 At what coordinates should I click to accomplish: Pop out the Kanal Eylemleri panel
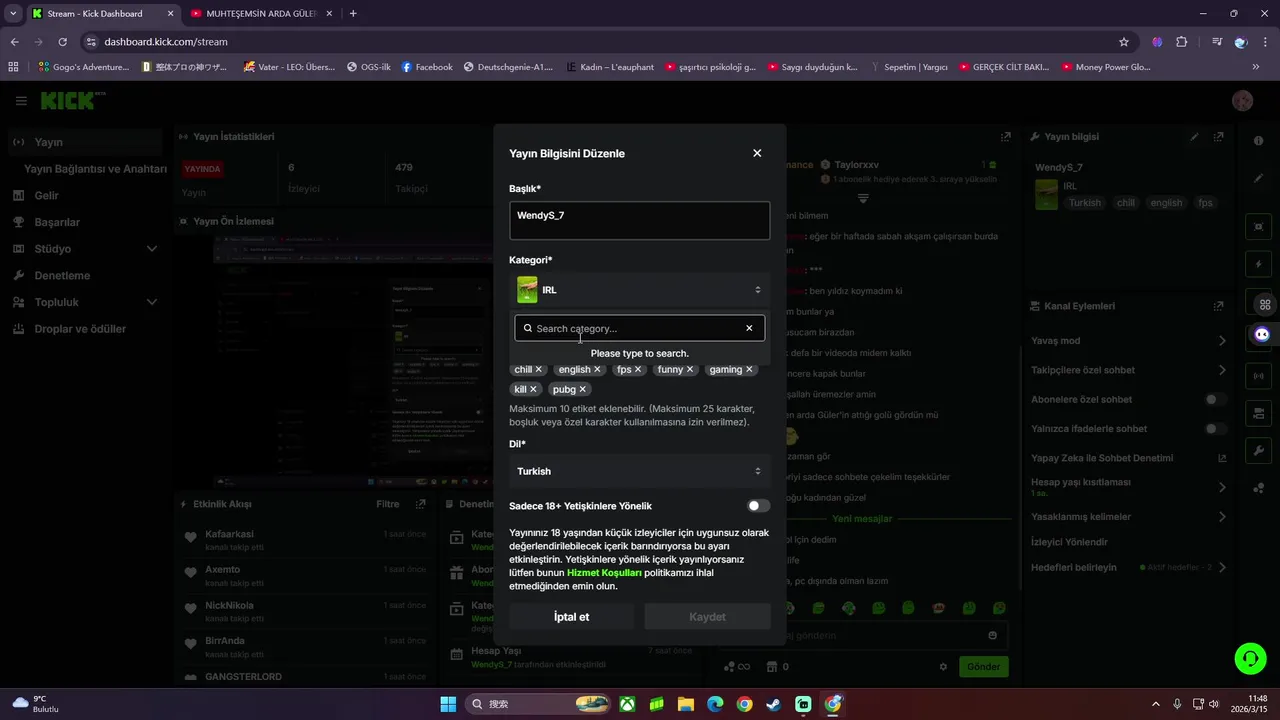point(1218,306)
